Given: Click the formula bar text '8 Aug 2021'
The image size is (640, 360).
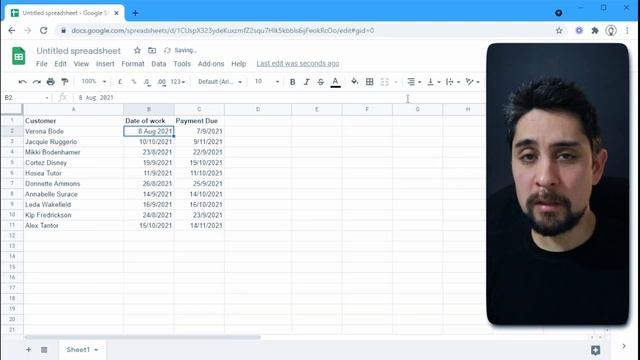Looking at the screenshot, I should (x=96, y=98).
